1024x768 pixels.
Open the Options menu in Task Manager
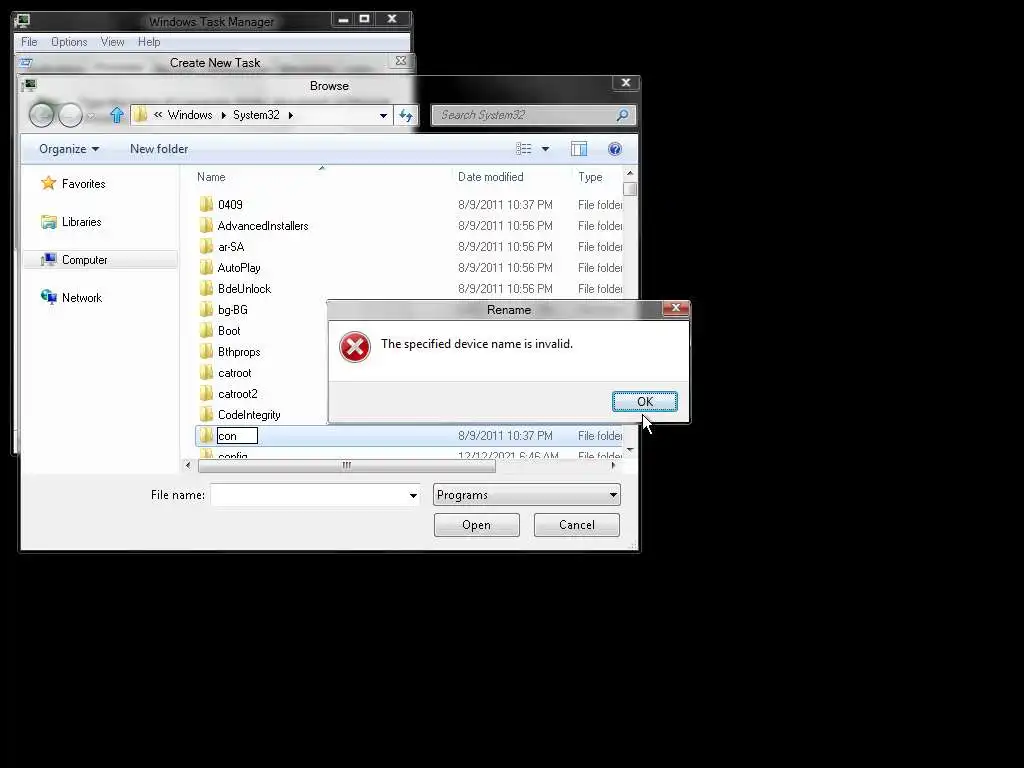pyautogui.click(x=69, y=42)
